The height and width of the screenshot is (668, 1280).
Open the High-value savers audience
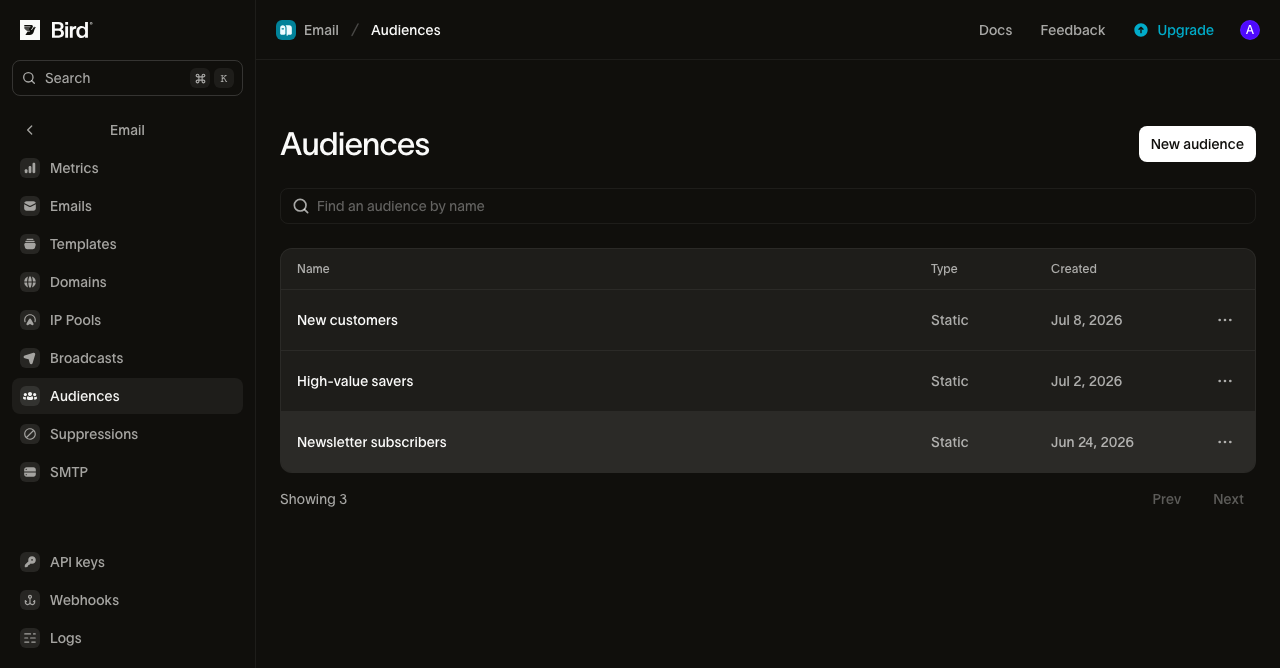[355, 381]
